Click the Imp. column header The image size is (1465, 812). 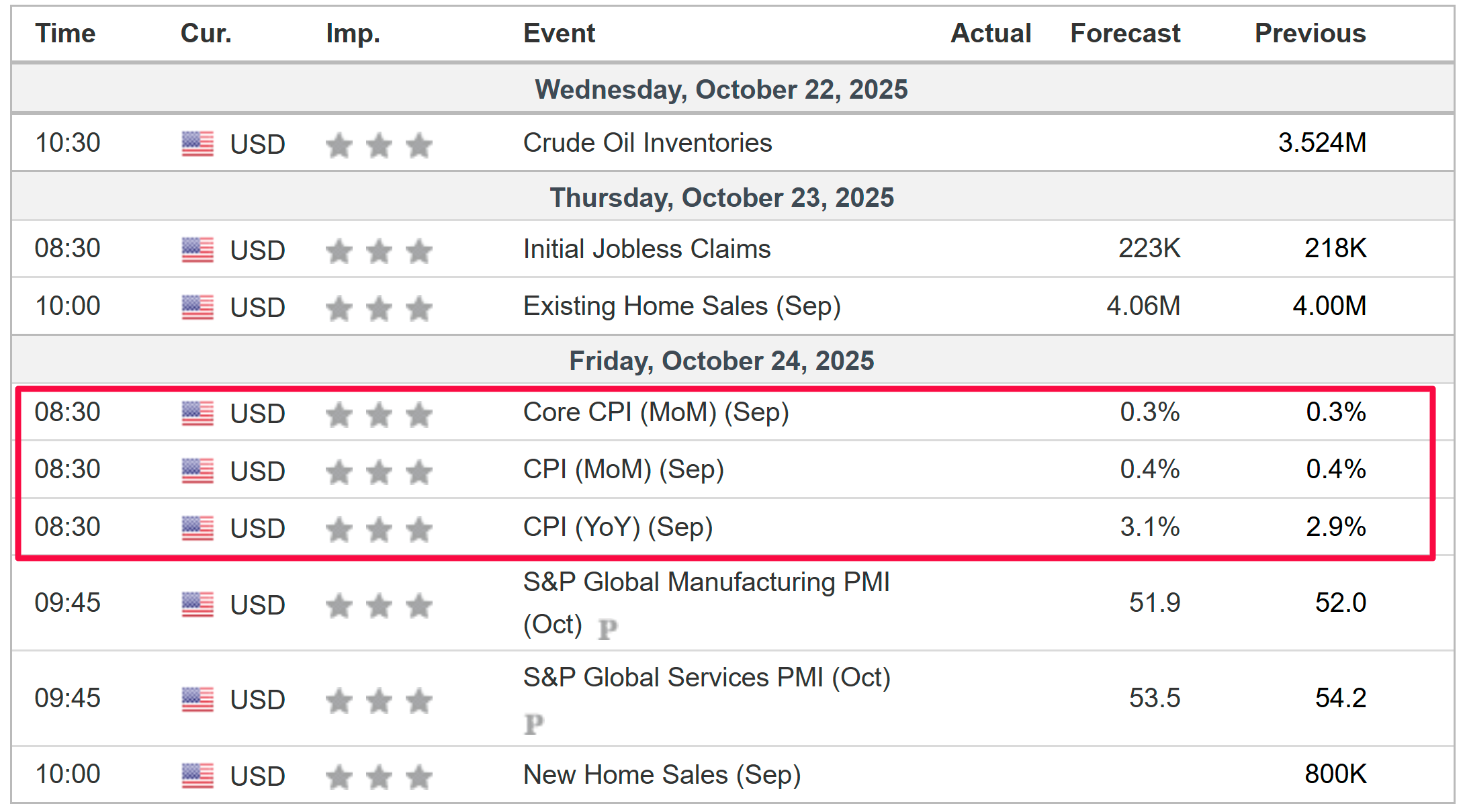[x=353, y=34]
